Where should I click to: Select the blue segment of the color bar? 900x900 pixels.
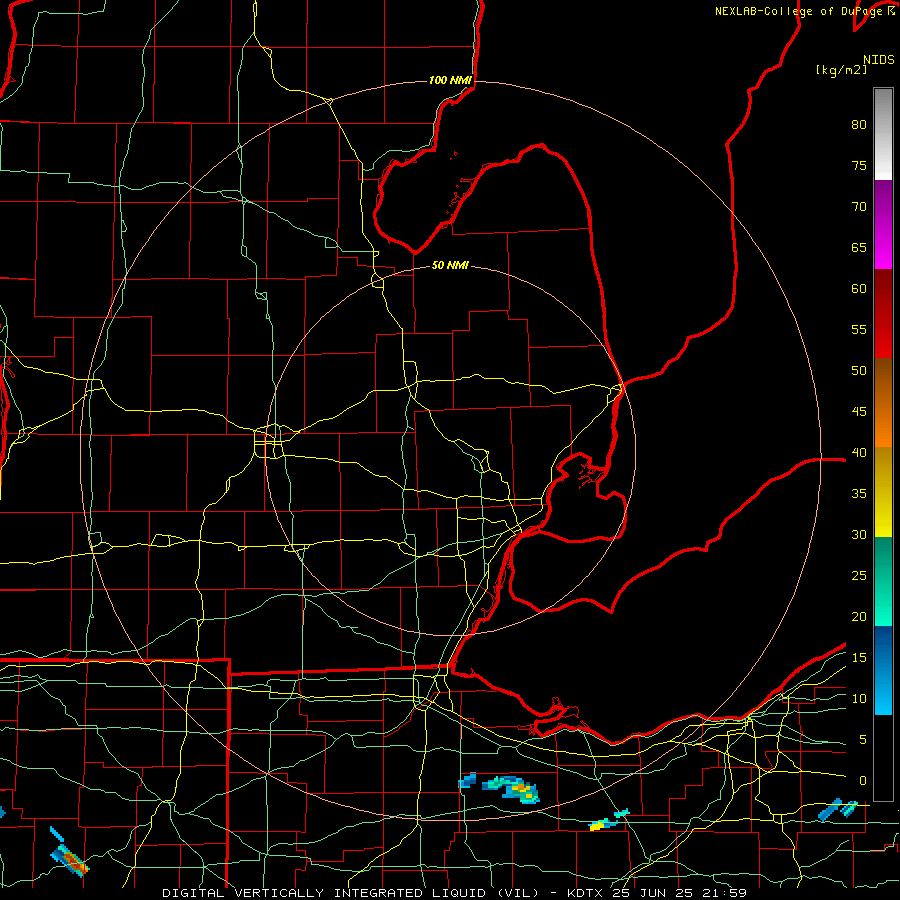(883, 670)
